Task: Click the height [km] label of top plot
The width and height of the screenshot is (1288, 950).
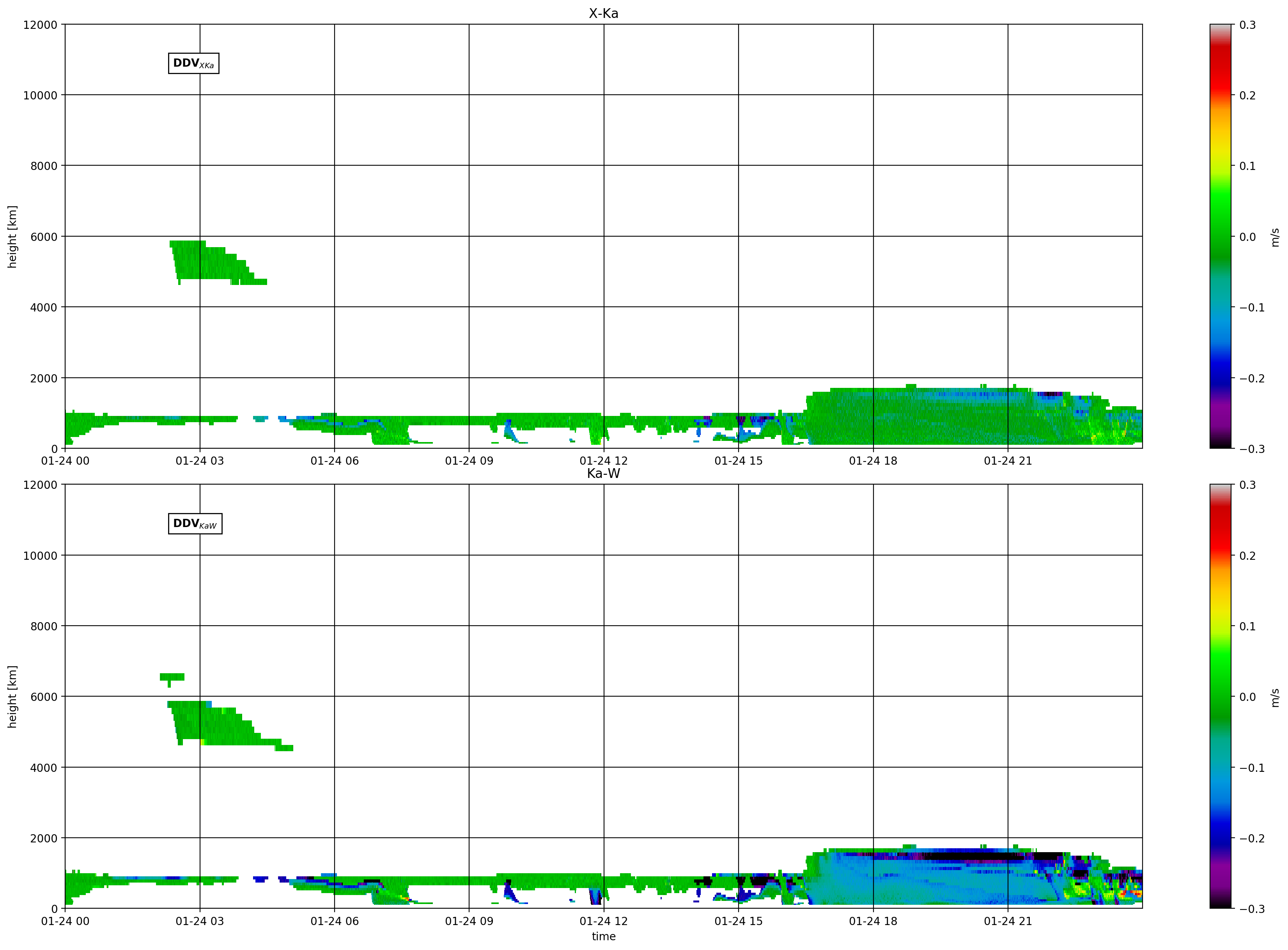Action: pos(12,236)
